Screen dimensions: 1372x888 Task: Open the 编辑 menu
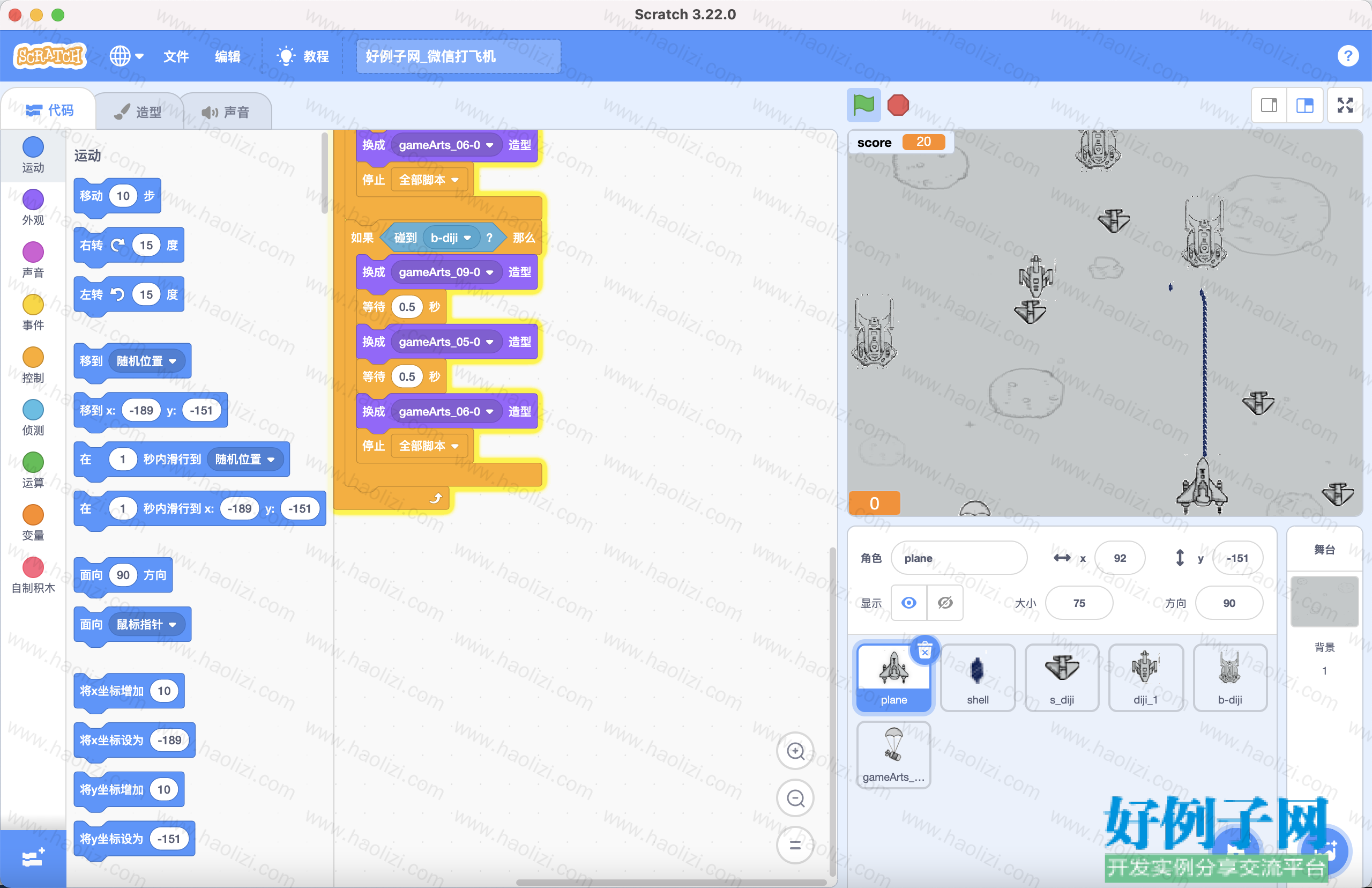(228, 56)
